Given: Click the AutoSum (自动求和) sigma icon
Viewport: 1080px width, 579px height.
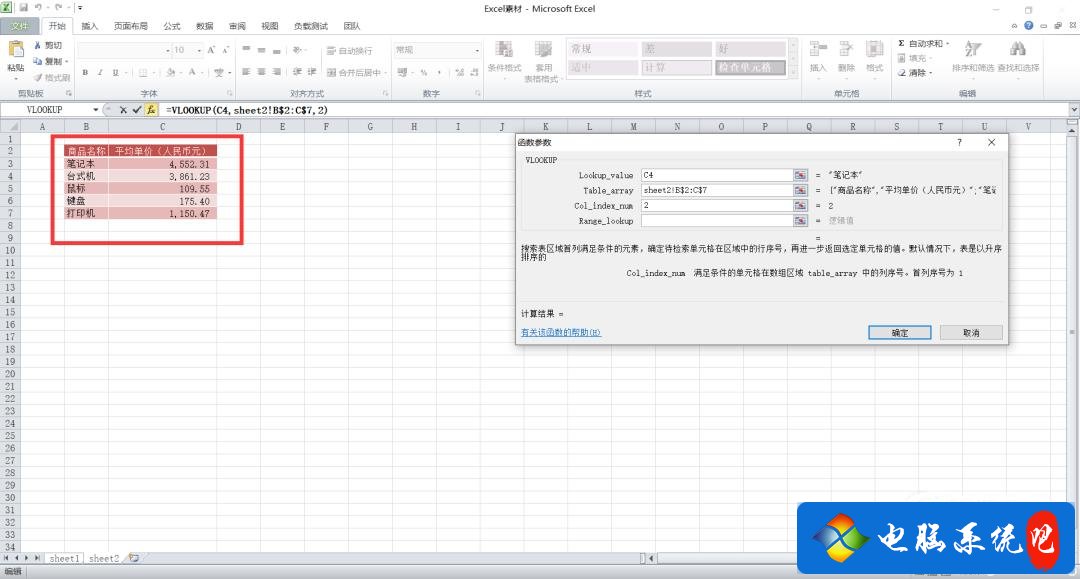Looking at the screenshot, I should (902, 43).
